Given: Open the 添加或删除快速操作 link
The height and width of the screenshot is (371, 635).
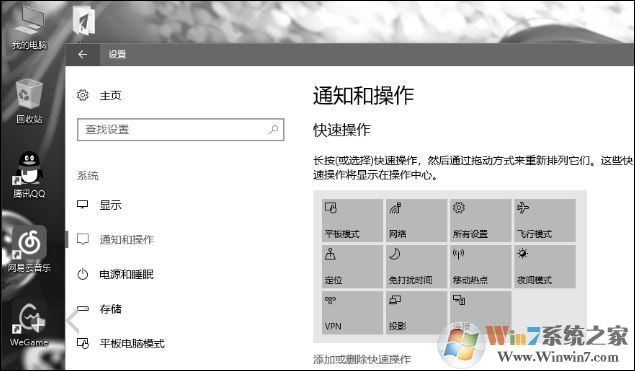Looking at the screenshot, I should [362, 359].
